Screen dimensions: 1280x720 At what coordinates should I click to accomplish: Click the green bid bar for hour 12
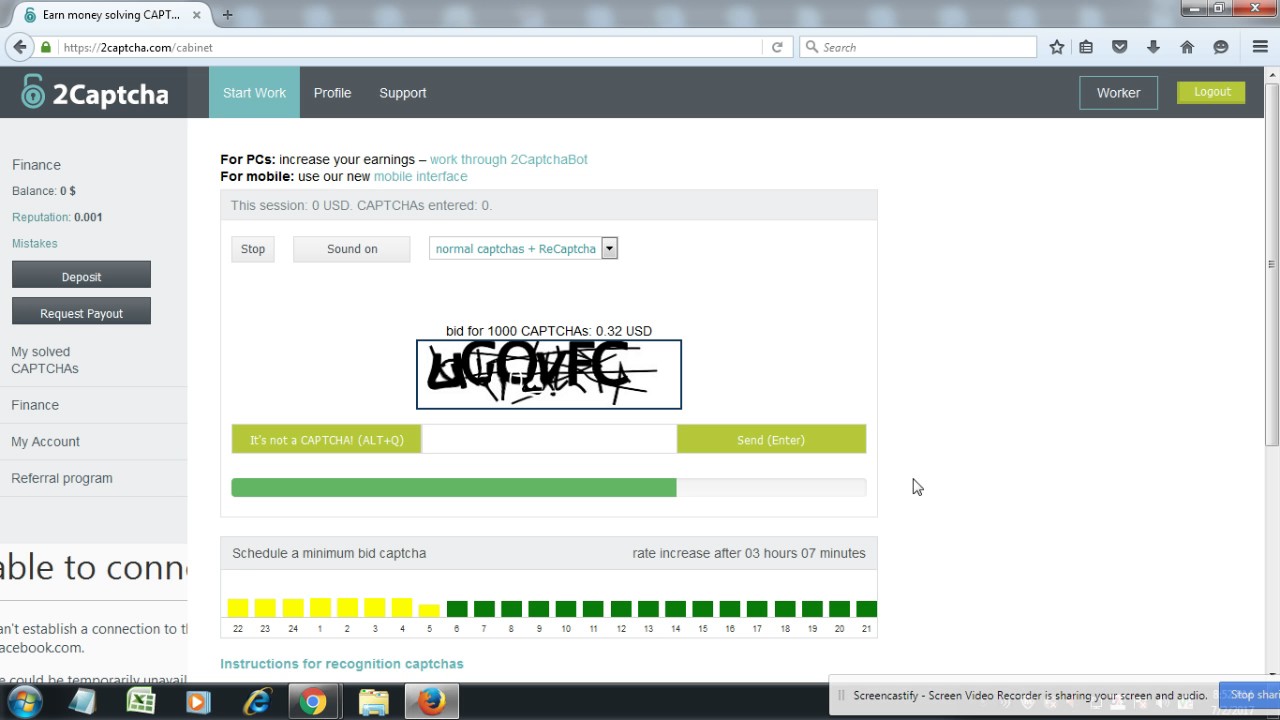click(x=621, y=609)
